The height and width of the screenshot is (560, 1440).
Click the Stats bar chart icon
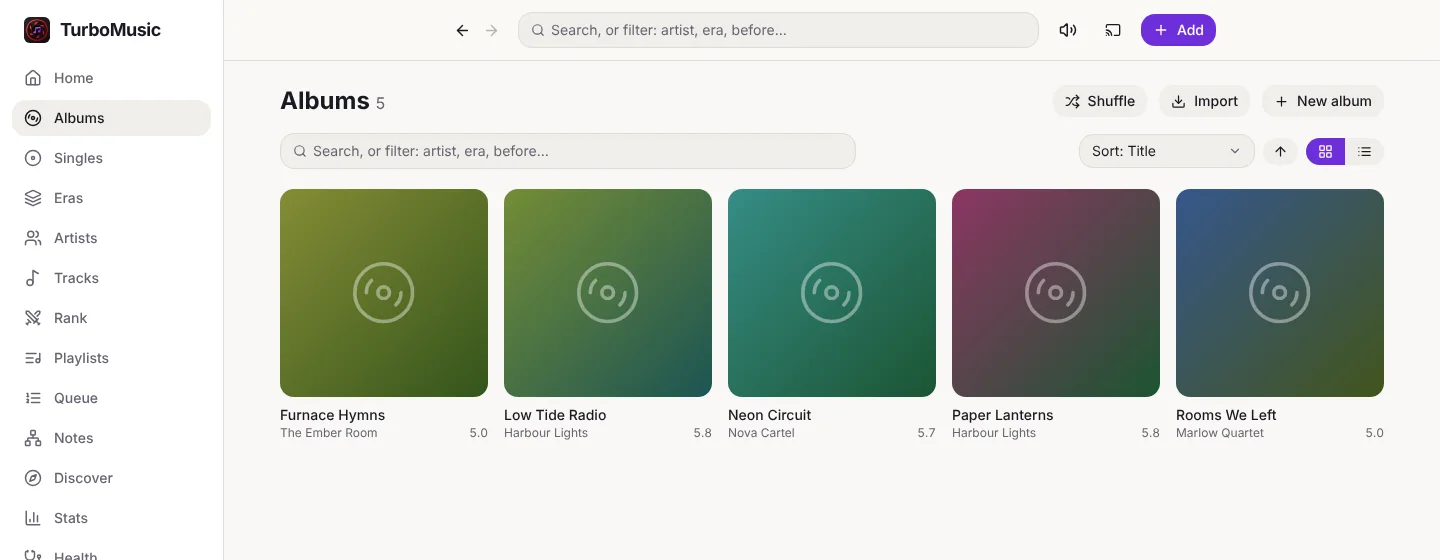point(33,518)
